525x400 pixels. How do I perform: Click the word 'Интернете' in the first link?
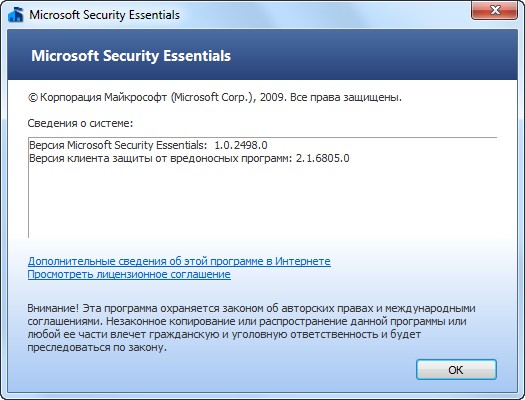(x=303, y=261)
